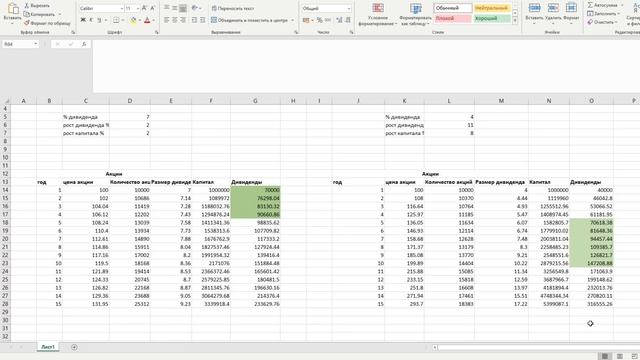
Task: Apply the Обычный cell style
Action: (x=453, y=8)
